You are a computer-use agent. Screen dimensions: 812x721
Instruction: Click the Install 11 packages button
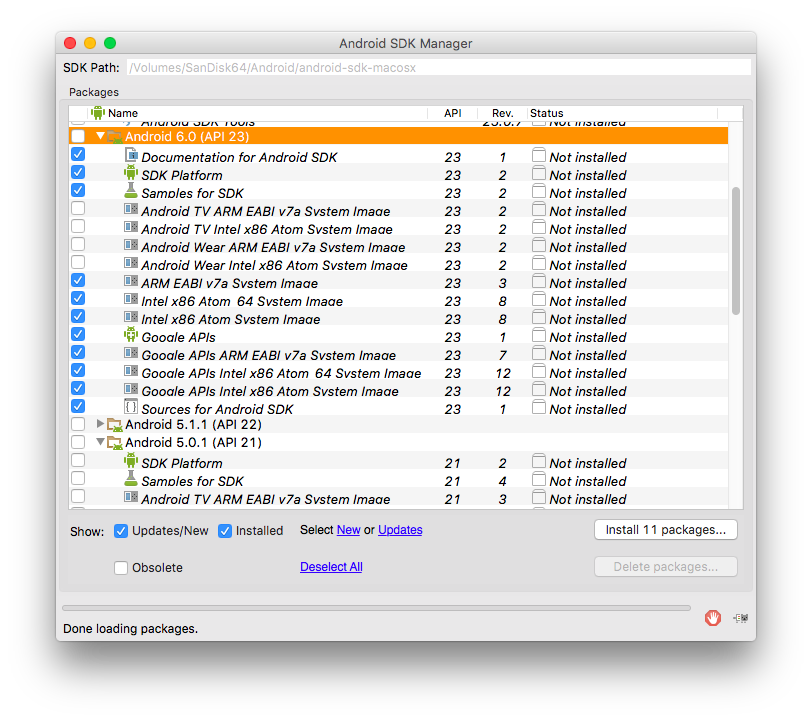(x=665, y=530)
